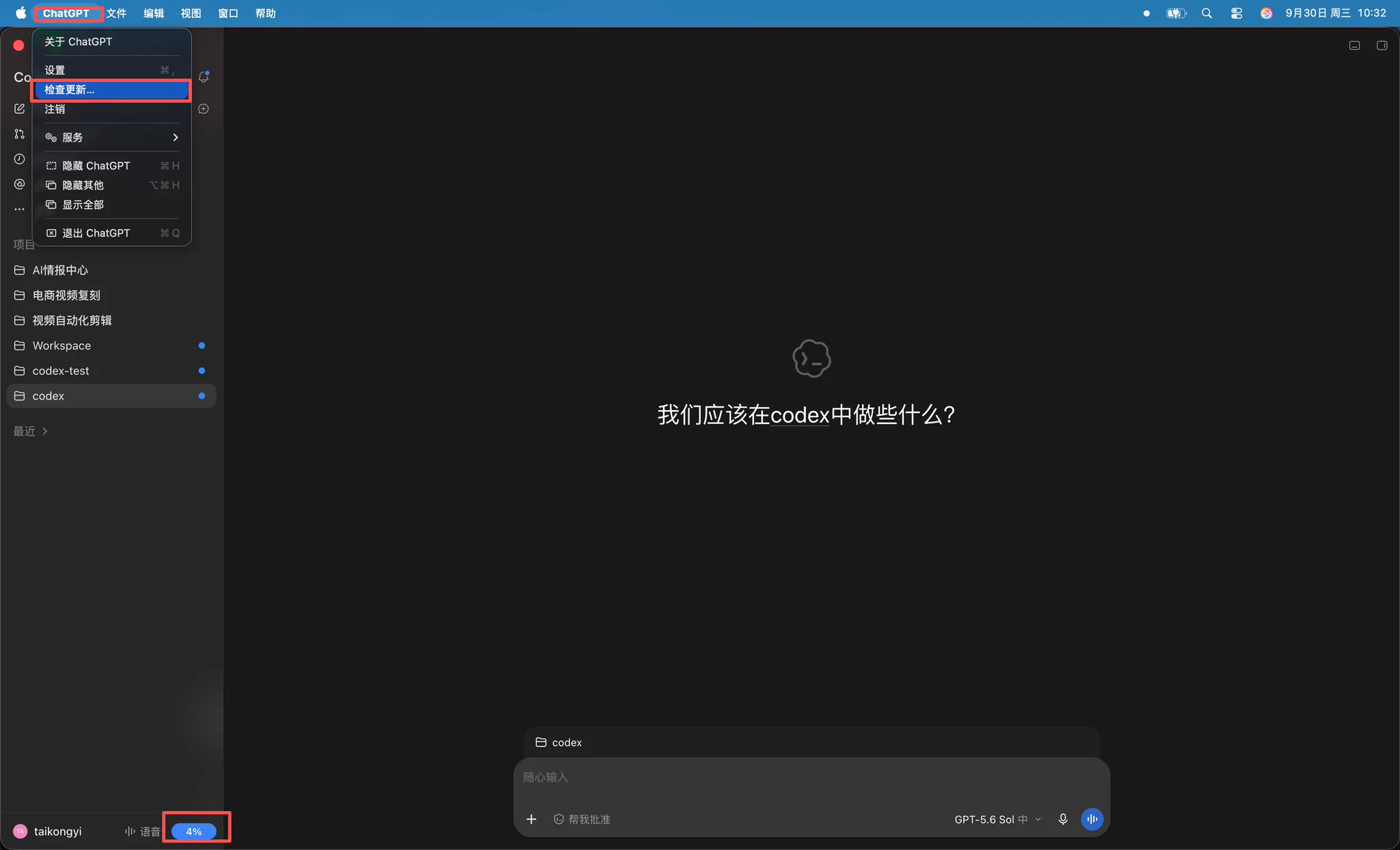Click the codex folder chip above input

point(559,743)
